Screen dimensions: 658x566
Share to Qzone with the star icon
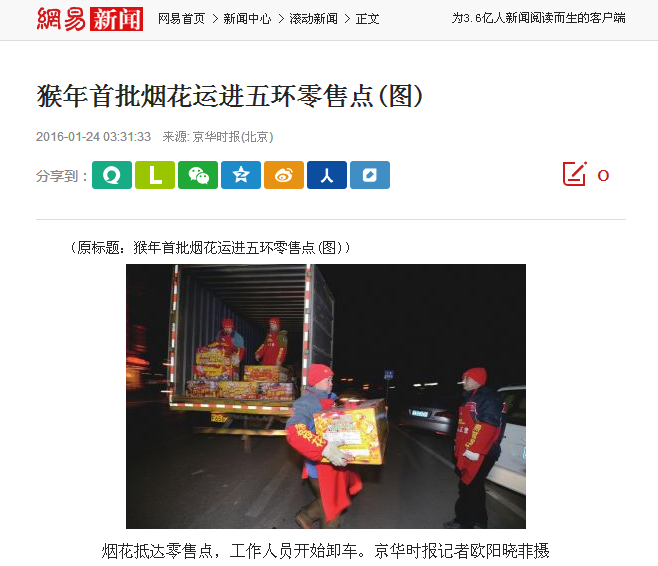click(241, 175)
